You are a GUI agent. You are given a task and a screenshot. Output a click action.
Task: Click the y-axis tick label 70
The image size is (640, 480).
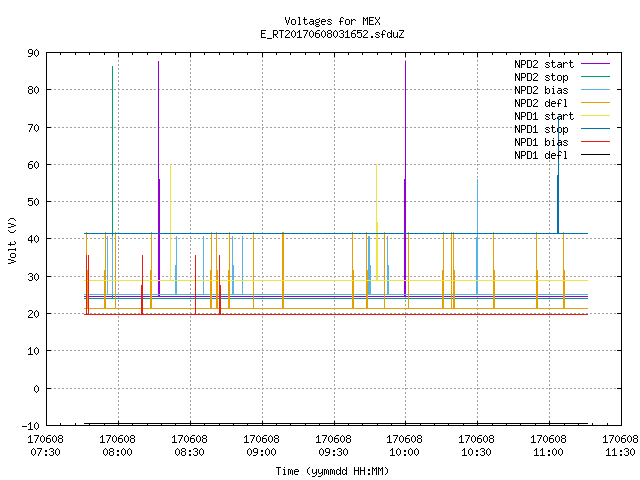pos(33,128)
